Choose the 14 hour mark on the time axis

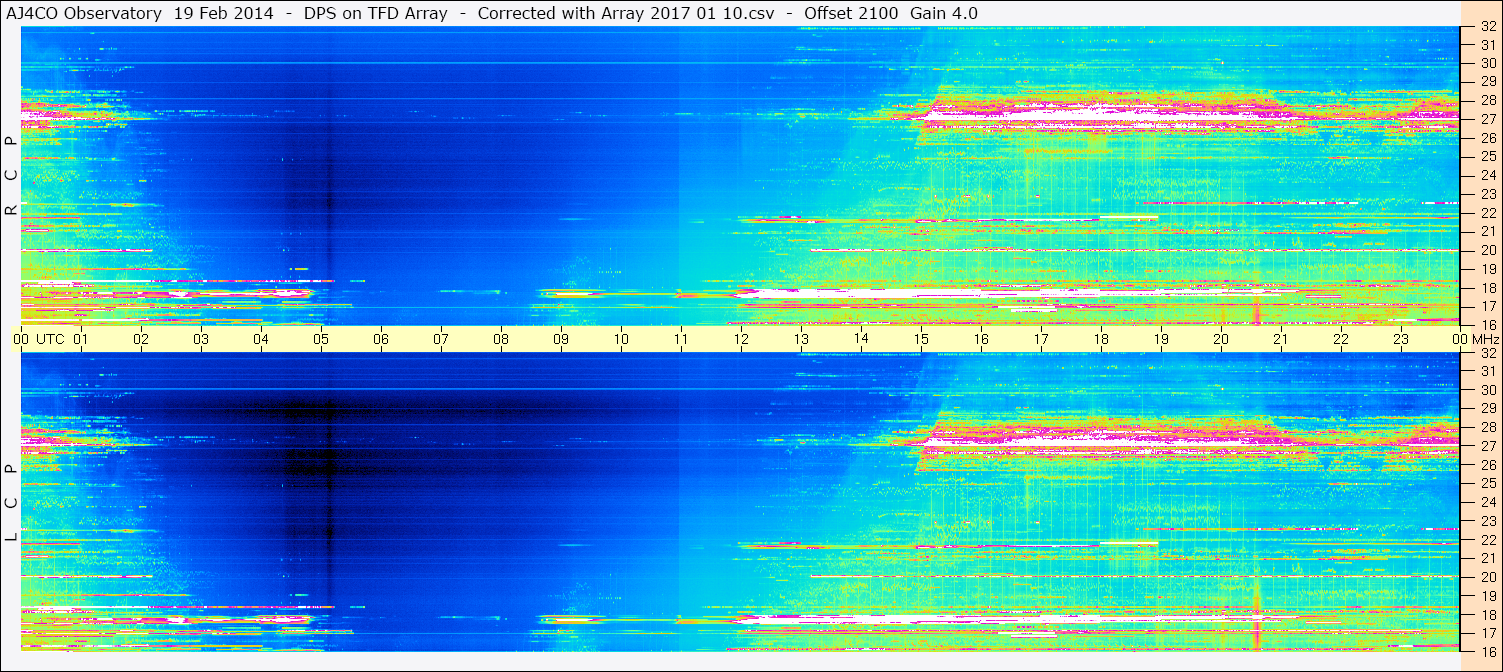(861, 339)
